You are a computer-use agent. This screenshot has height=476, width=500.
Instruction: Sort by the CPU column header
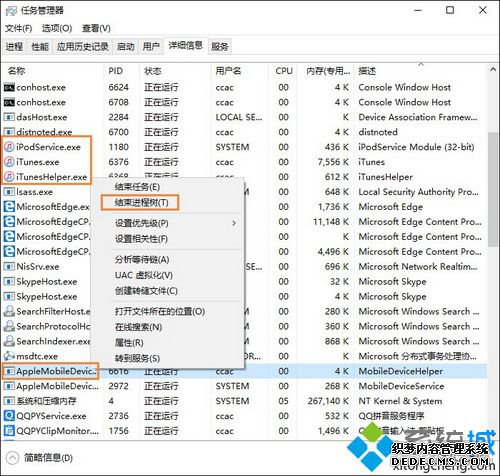(284, 71)
